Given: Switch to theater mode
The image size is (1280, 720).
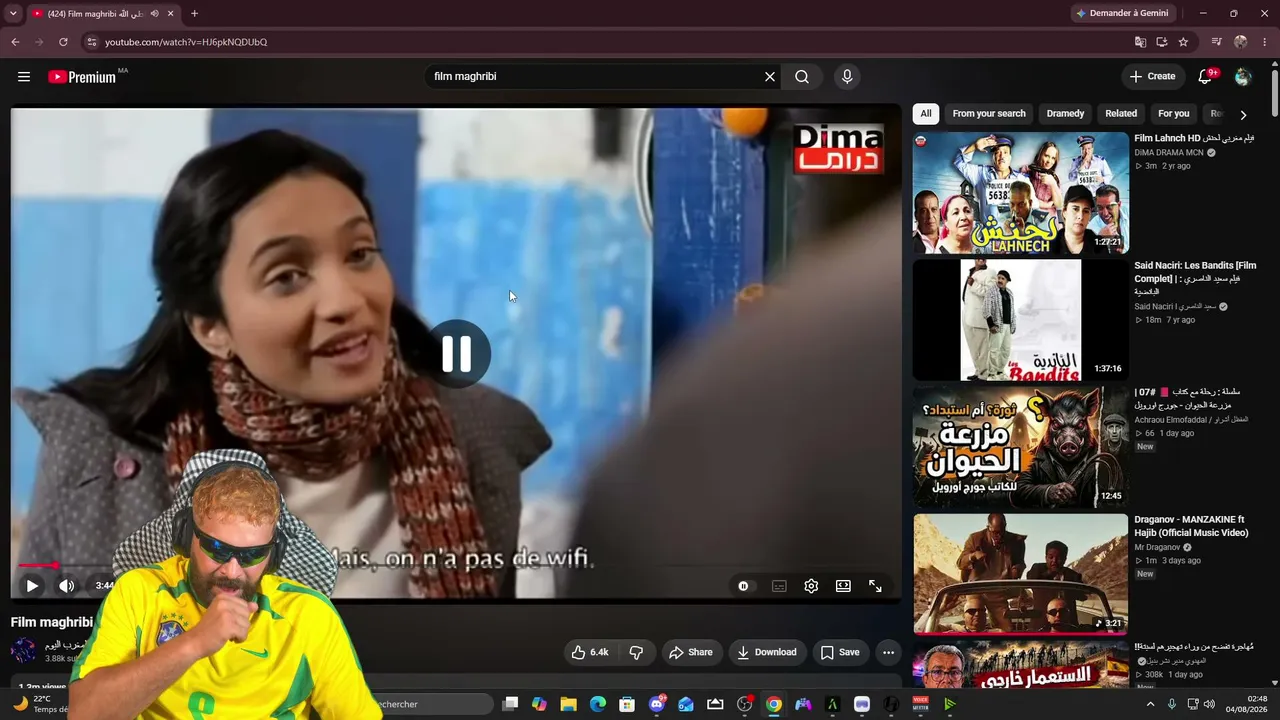Looking at the screenshot, I should point(843,586).
